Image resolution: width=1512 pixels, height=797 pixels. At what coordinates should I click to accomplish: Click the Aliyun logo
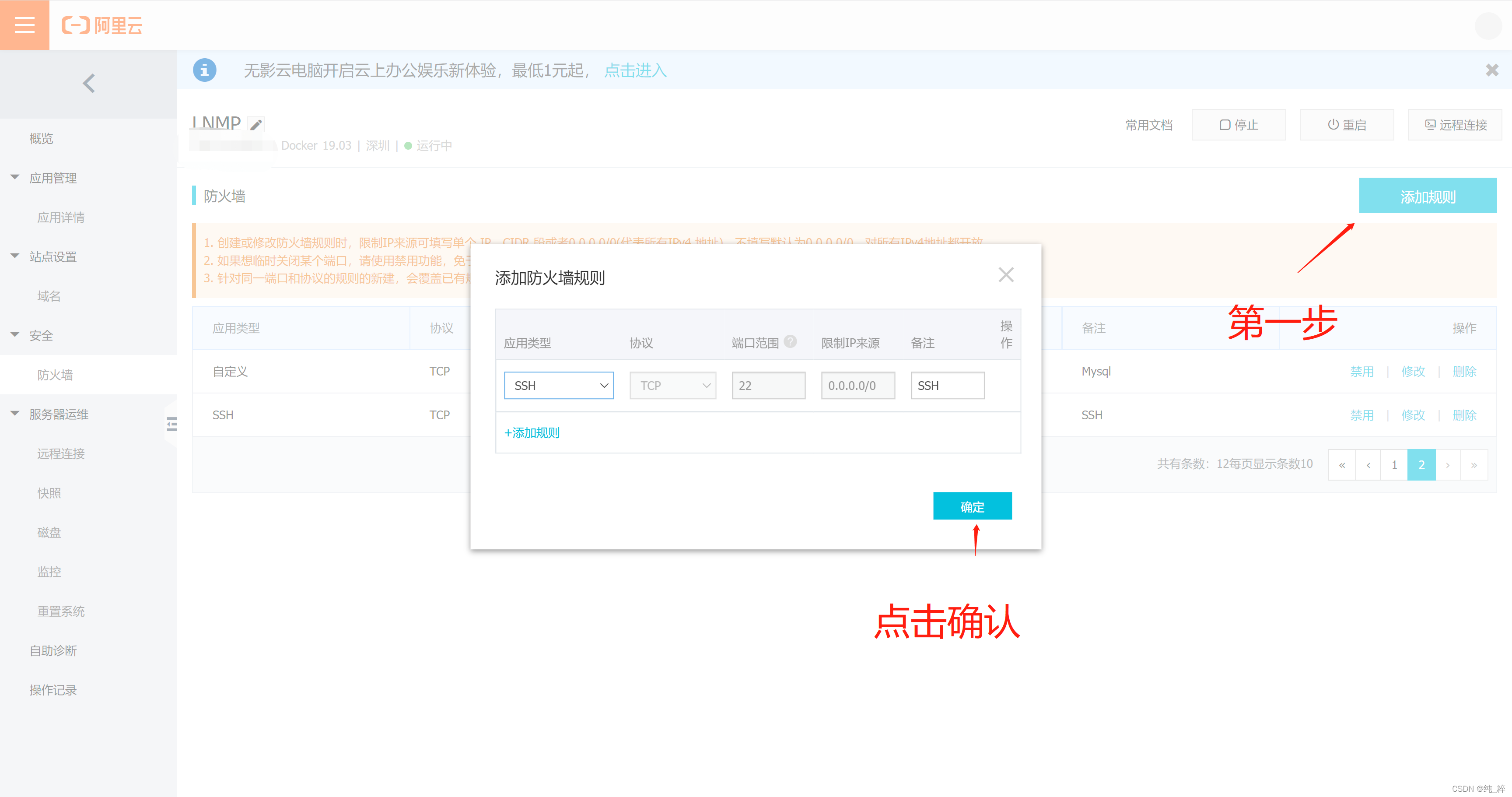tap(102, 25)
